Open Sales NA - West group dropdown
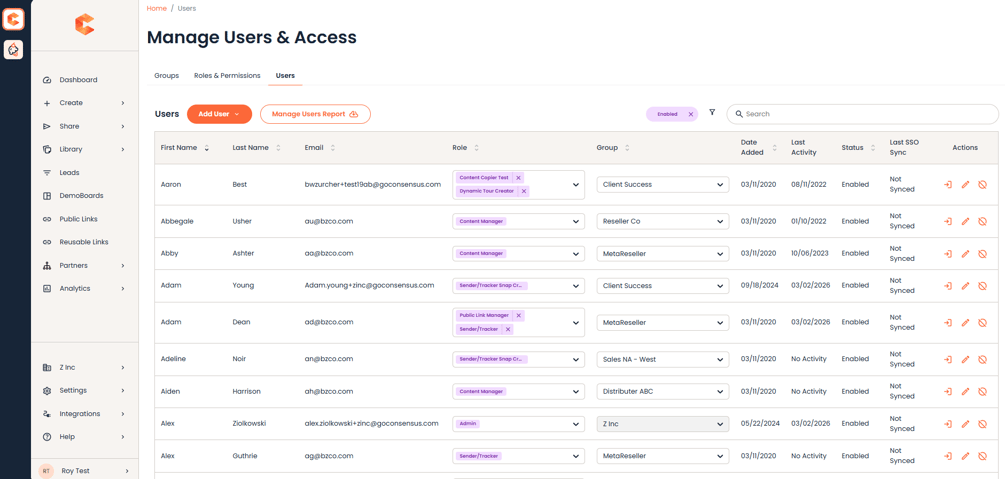The width and height of the screenshot is (1005, 479). (663, 359)
